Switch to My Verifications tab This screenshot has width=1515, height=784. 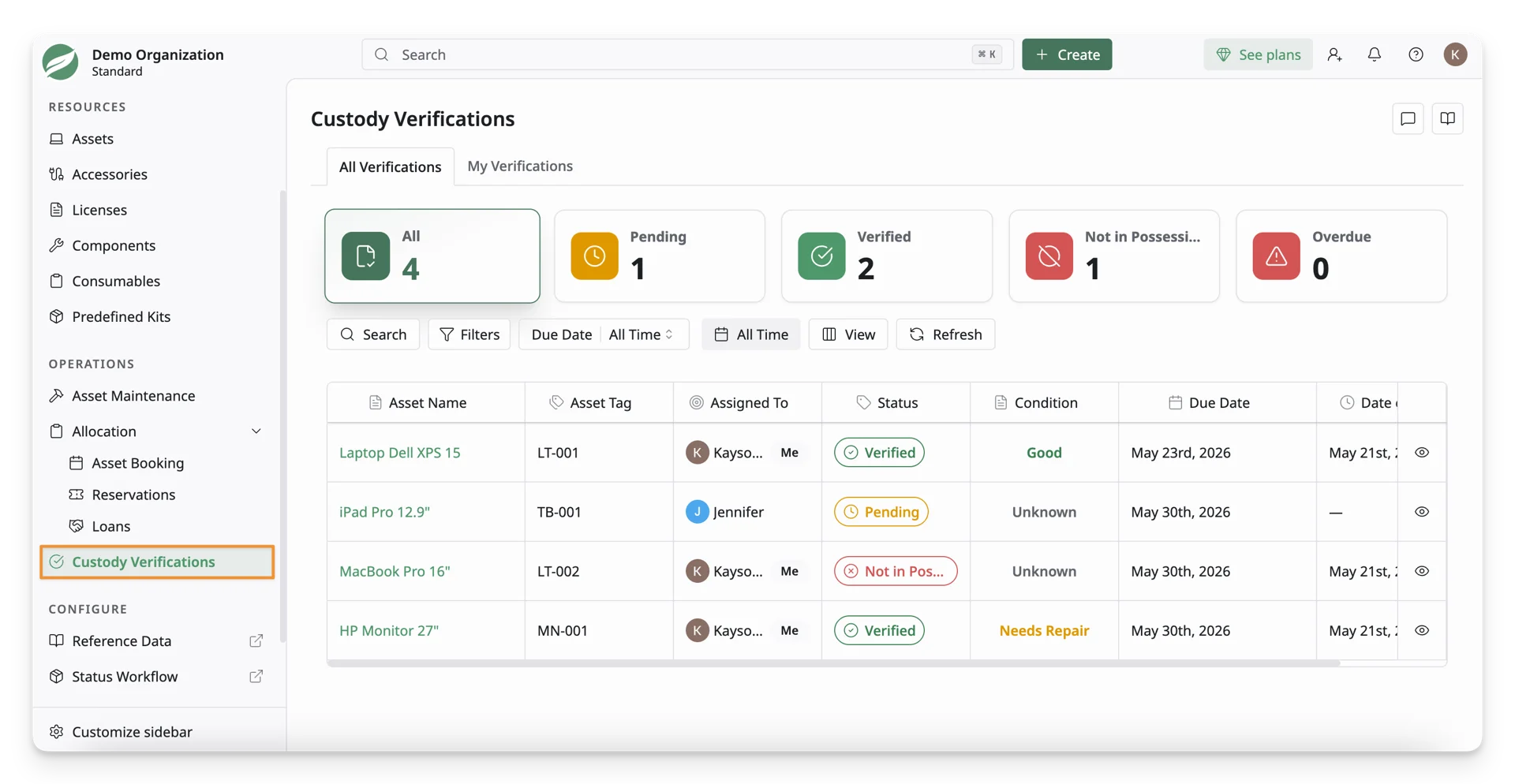click(520, 166)
